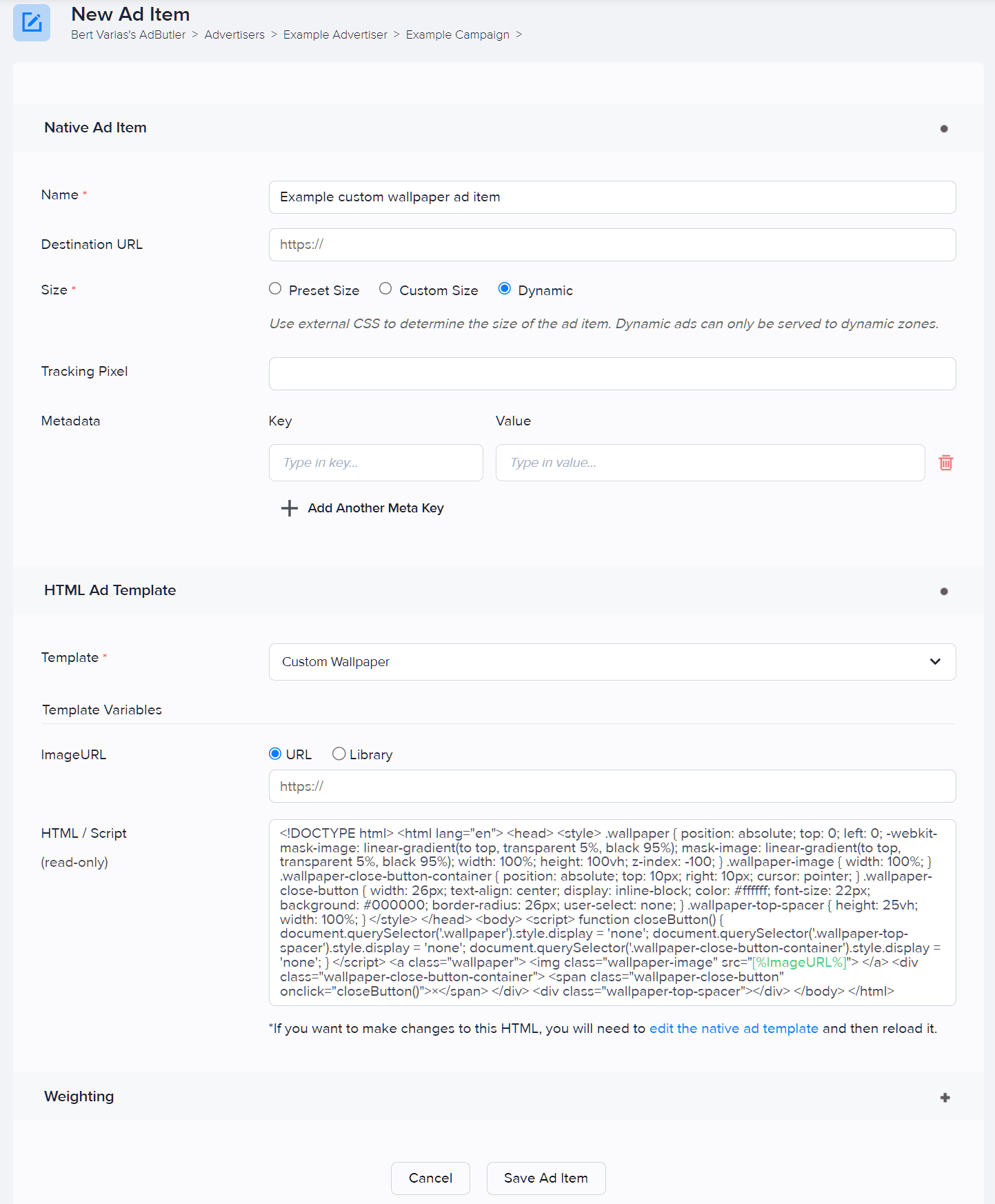995x1204 pixels.
Task: Click inside the Destination URL field
Action: coord(612,245)
